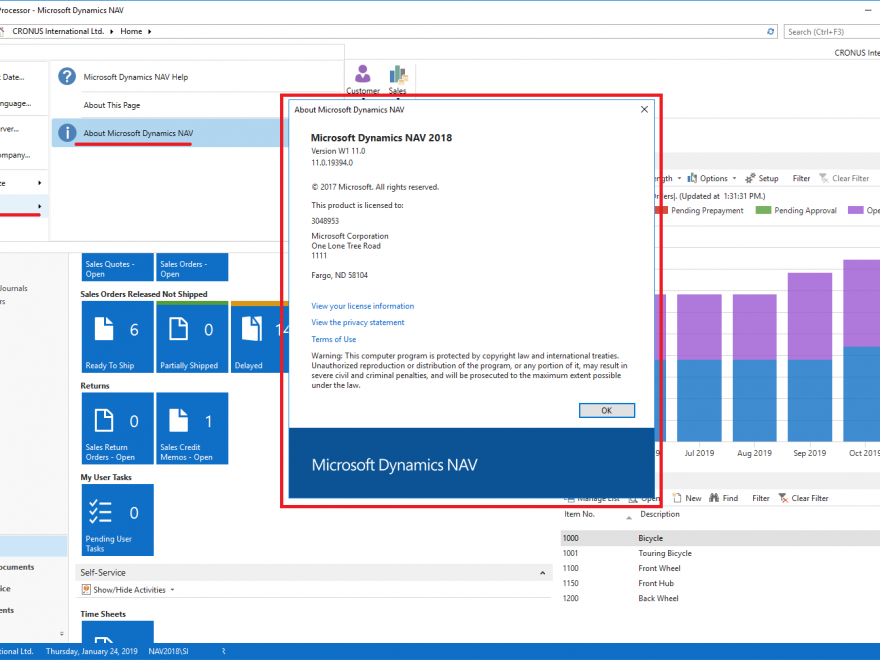Open Sales Credit Memos - Open tile

click(x=192, y=428)
